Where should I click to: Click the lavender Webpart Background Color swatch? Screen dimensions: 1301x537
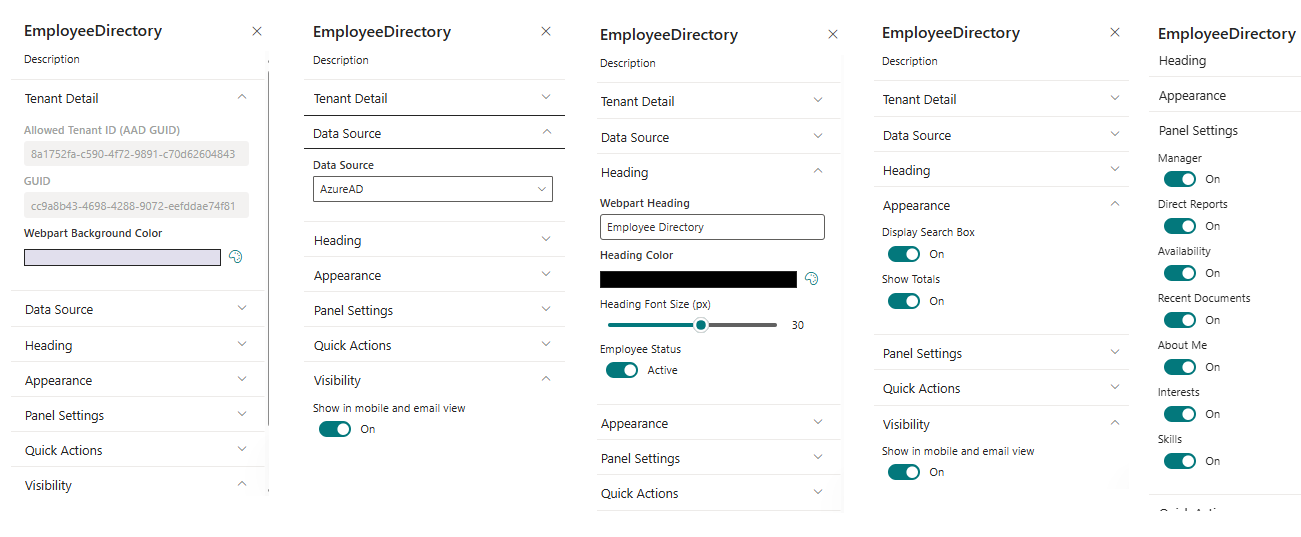pos(122,257)
